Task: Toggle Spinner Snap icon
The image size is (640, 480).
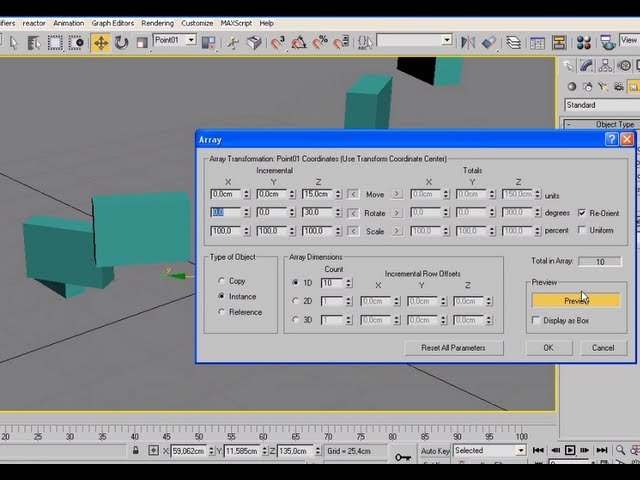Action: point(341,42)
